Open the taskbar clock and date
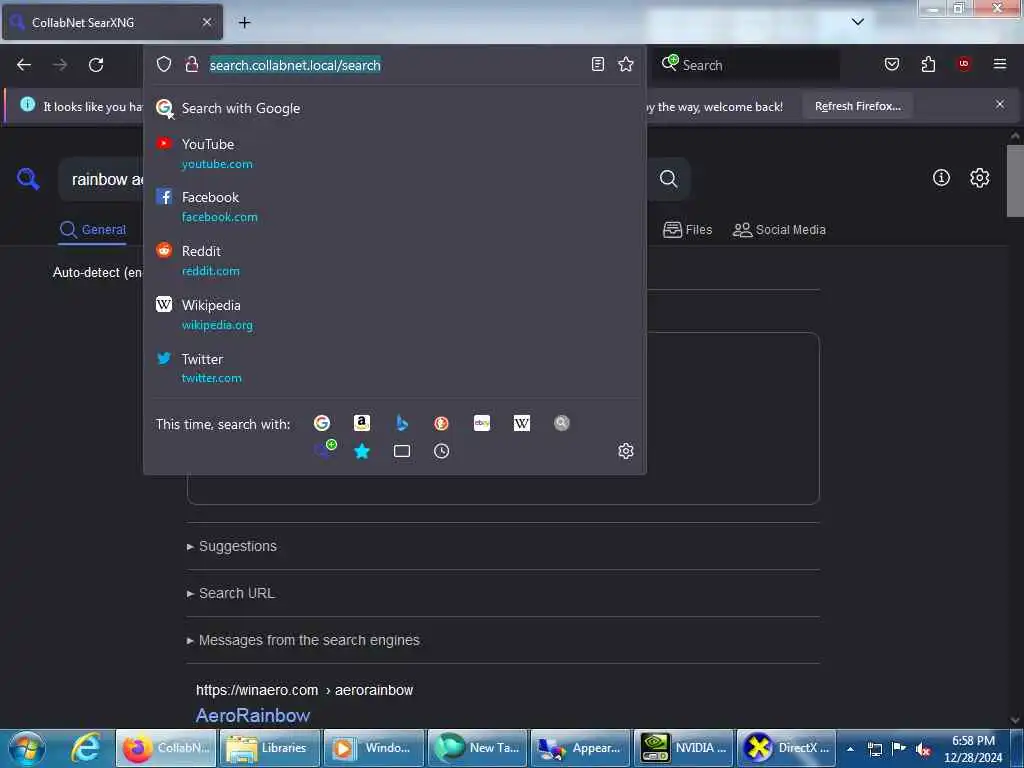 973,749
